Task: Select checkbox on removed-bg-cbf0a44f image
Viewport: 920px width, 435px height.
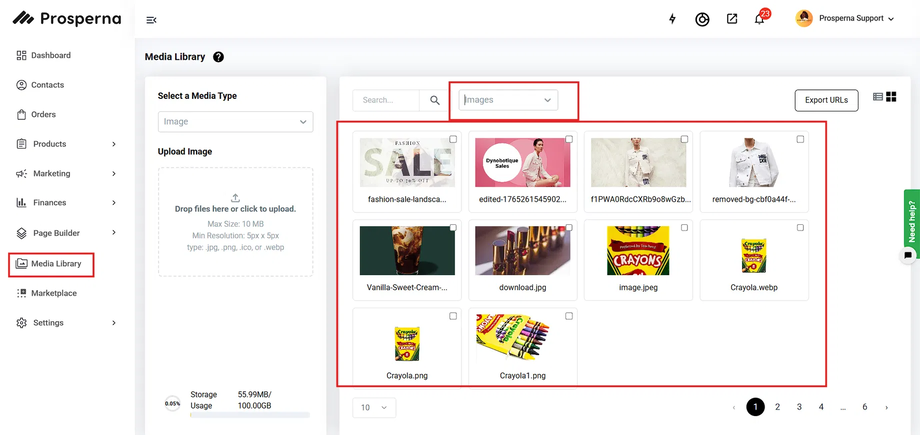Action: point(800,139)
